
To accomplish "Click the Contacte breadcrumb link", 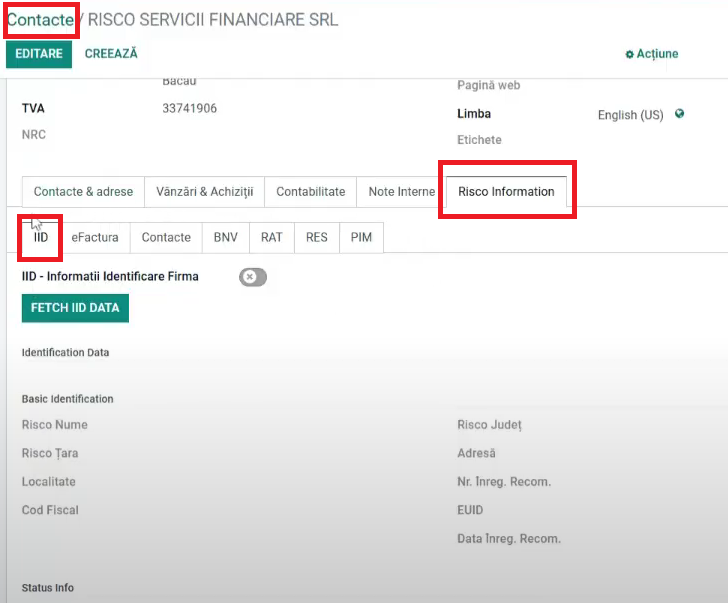I will tap(40, 20).
